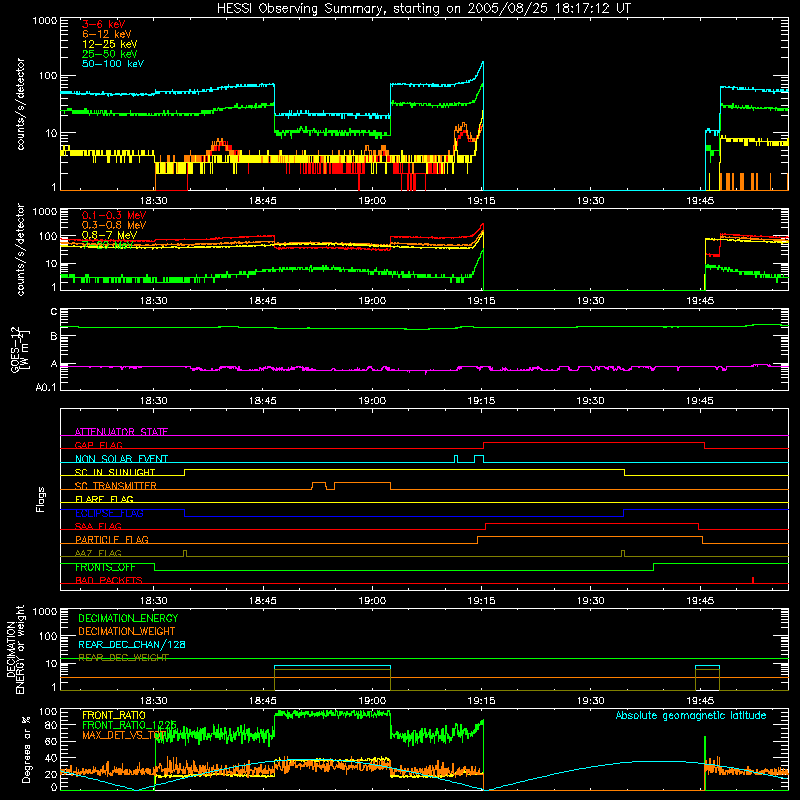Image resolution: width=800 pixels, height=800 pixels.
Task: Select the orange 6-12 keV legend label
Action: coord(107,34)
